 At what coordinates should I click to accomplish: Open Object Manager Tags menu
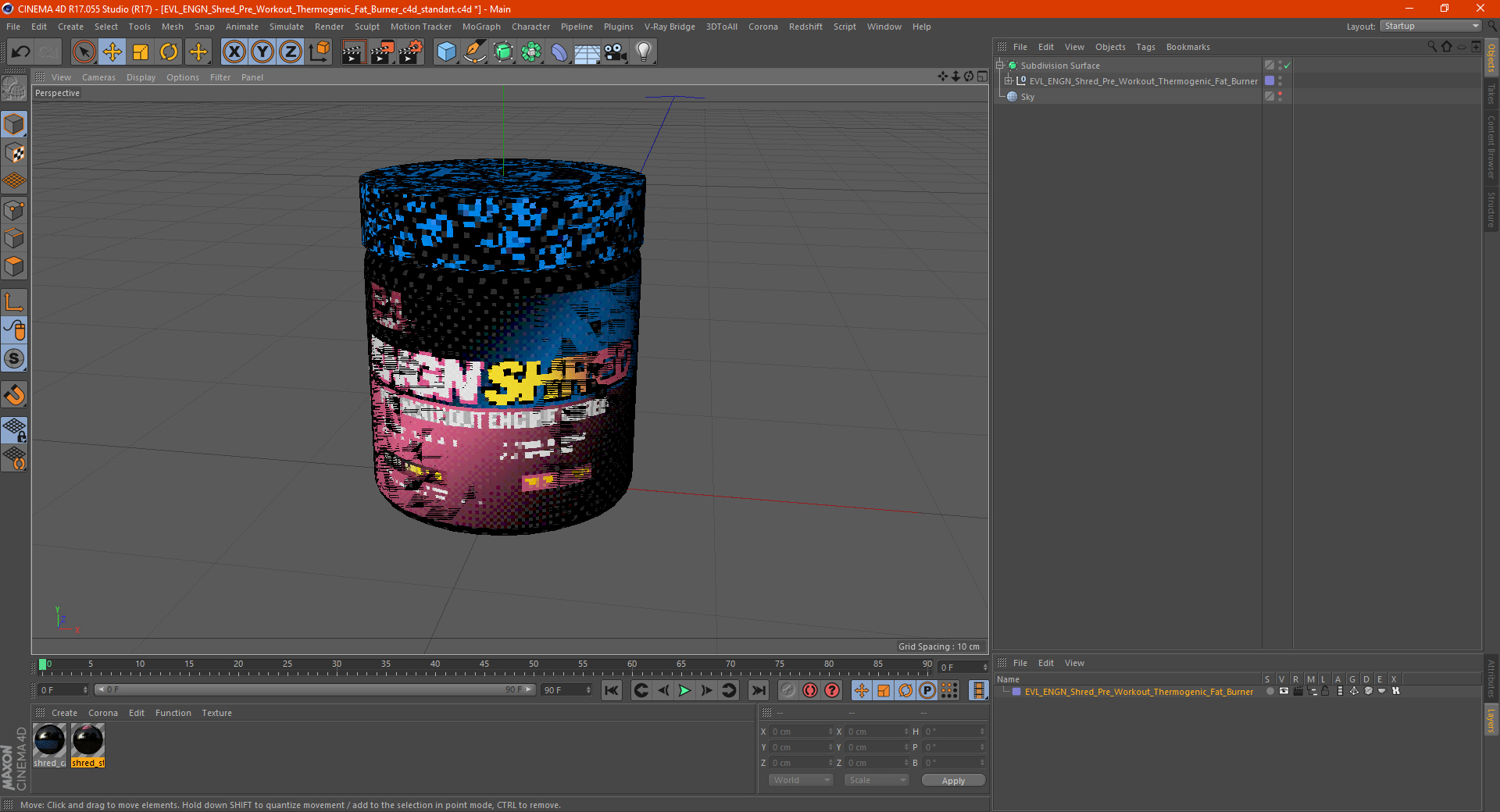tap(1145, 47)
